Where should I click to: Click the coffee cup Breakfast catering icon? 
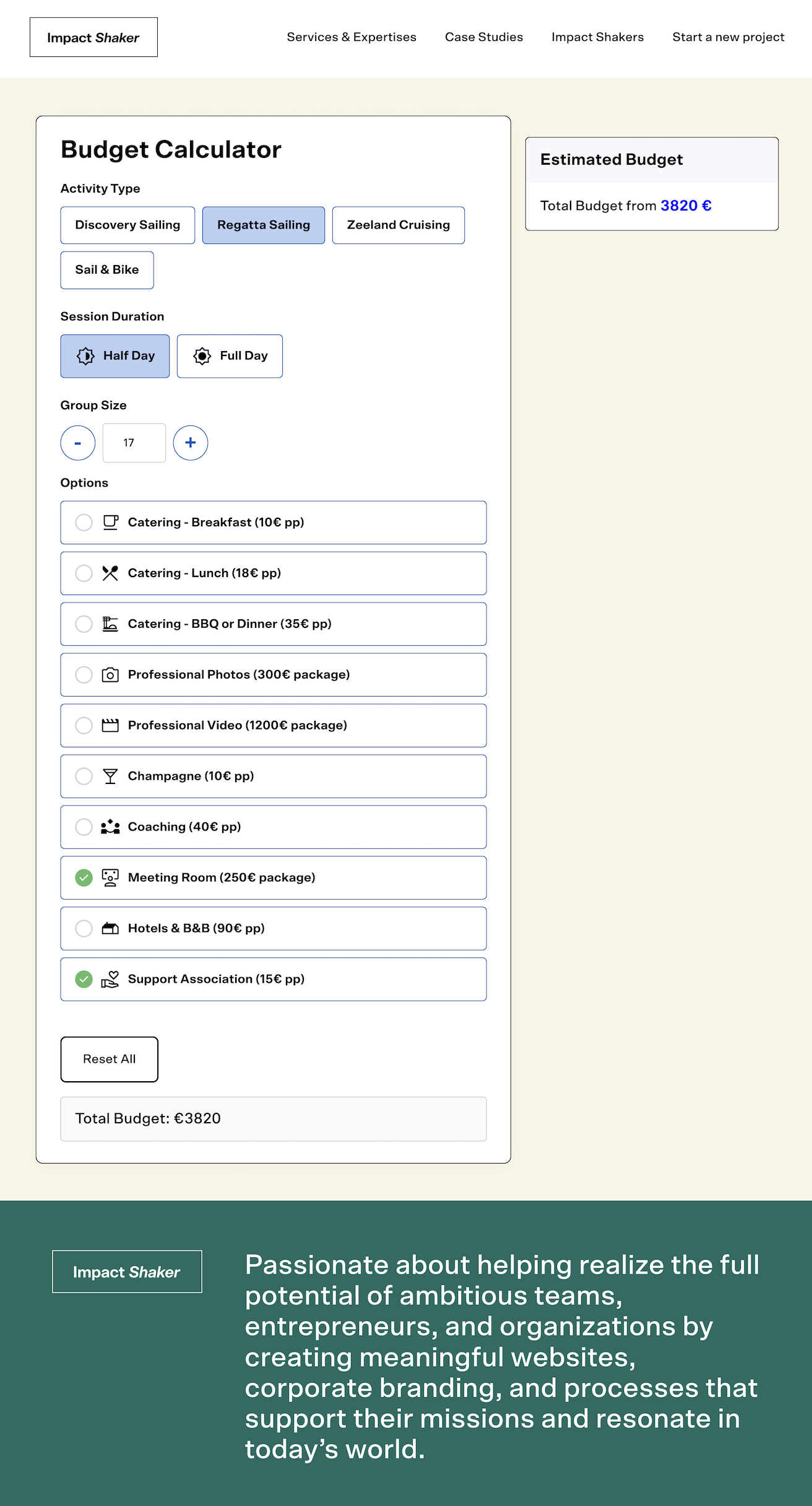click(110, 522)
